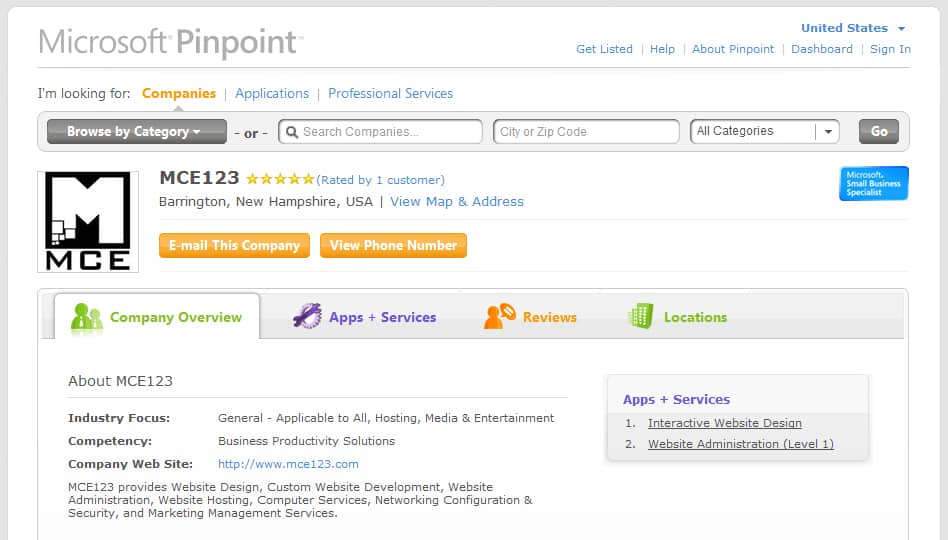Open the MCE company logo image
This screenshot has width=948, height=540.
[88, 221]
